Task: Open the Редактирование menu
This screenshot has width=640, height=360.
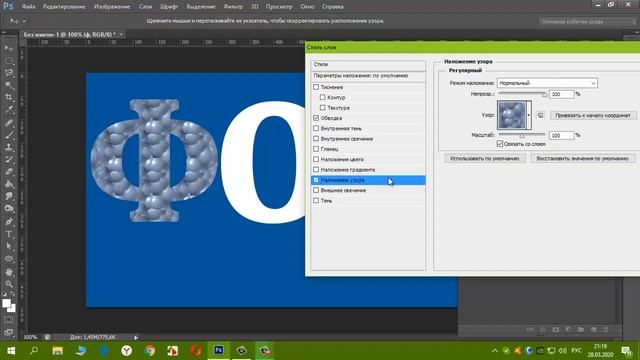Action: point(64,7)
